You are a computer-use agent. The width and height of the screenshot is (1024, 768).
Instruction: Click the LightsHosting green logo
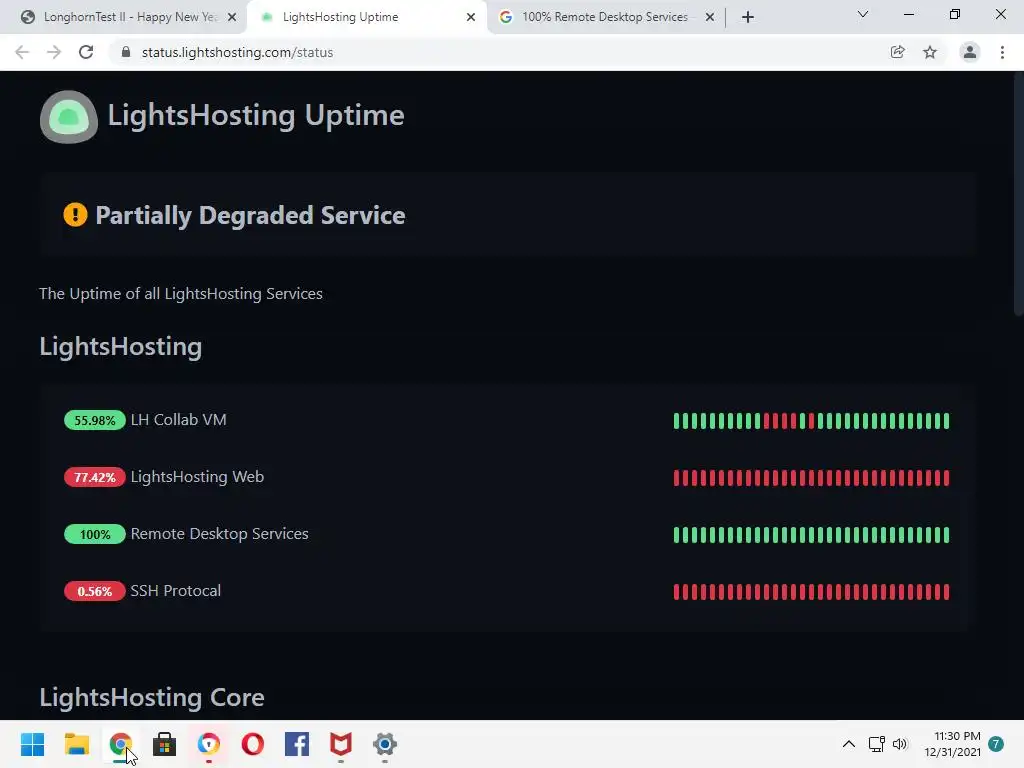pos(69,117)
